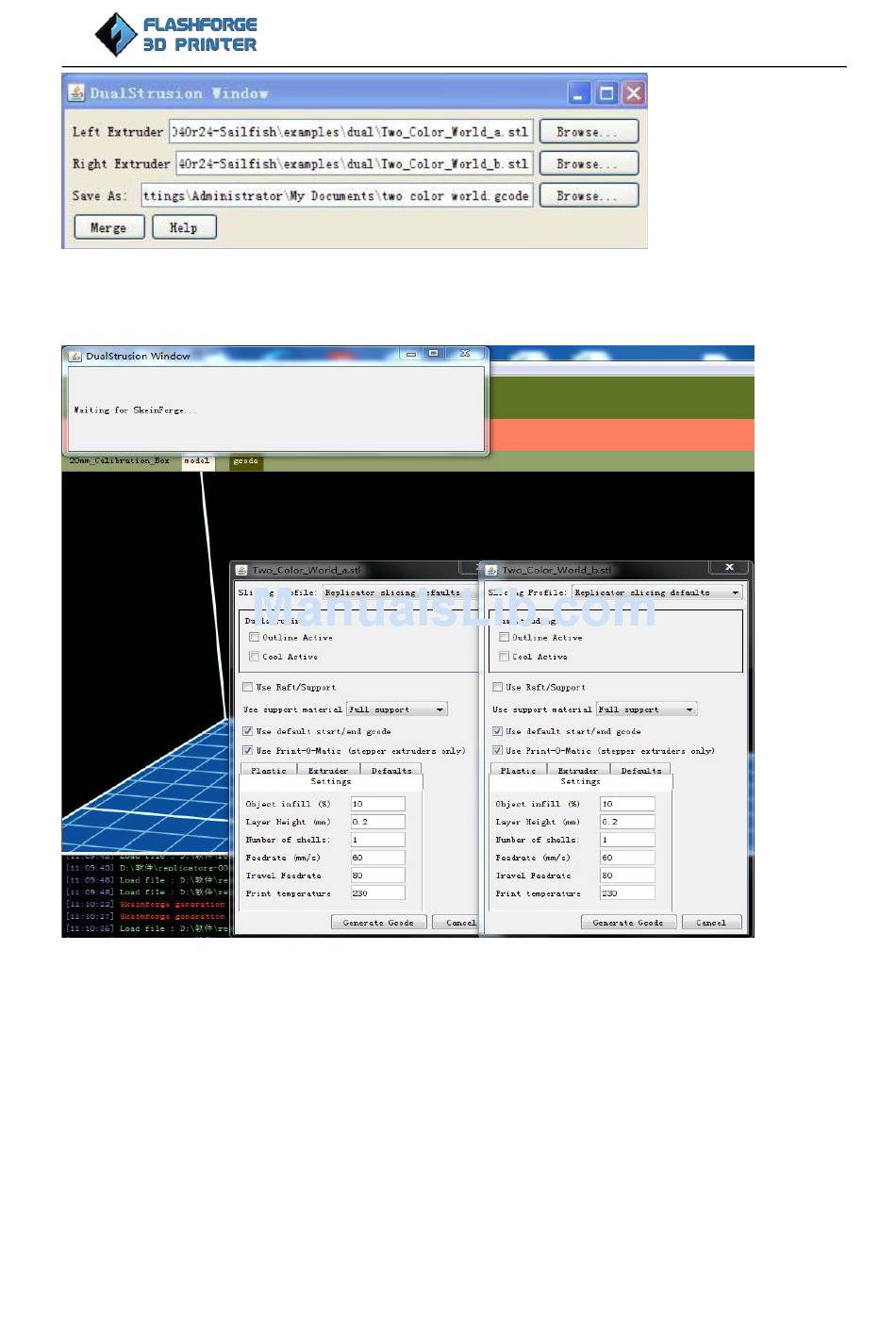The image size is (896, 1318).
Task: Enable Outline Active in Two_Color_World_b.stl dialog
Action: tap(504, 638)
